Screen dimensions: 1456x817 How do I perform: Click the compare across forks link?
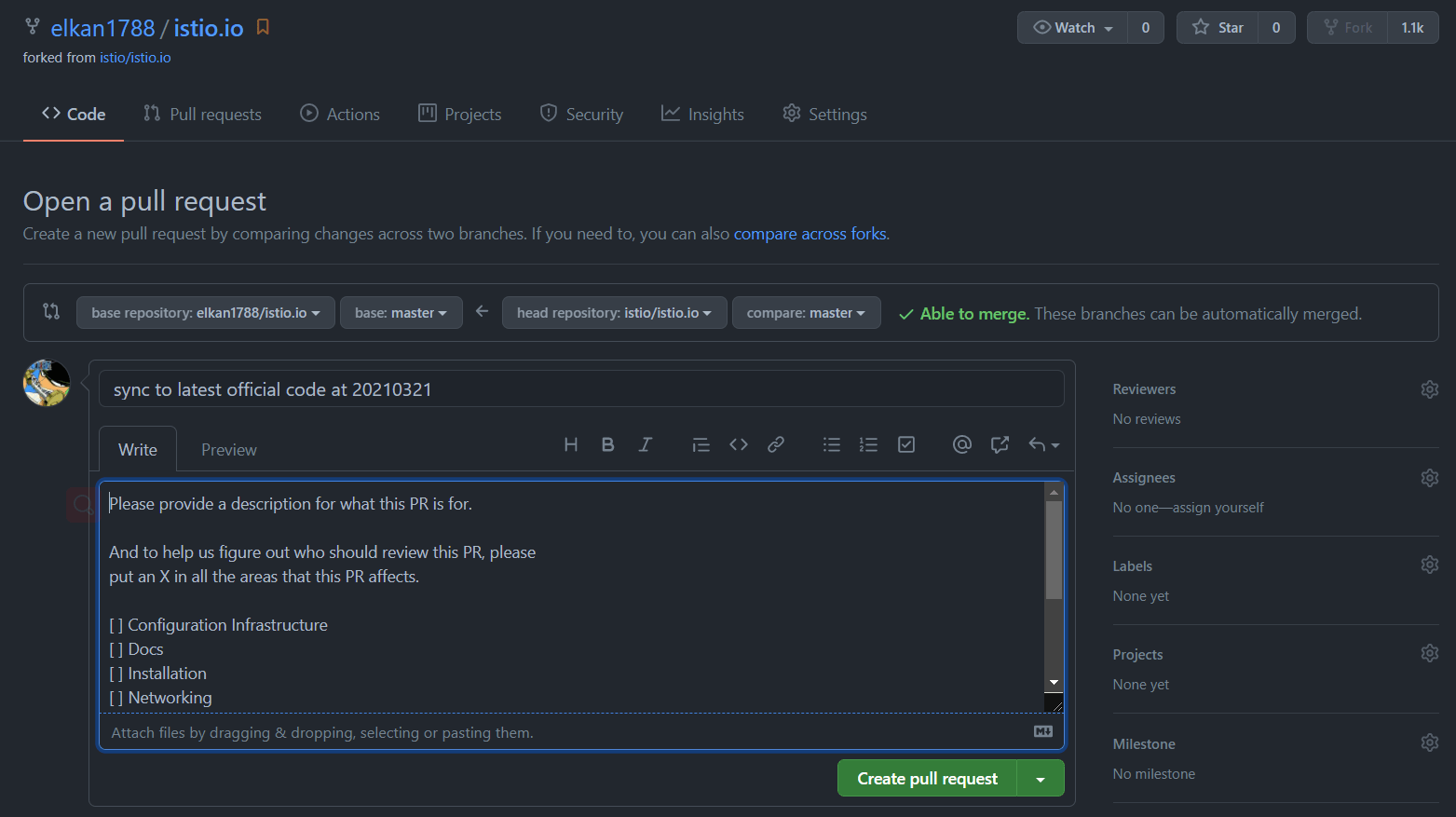(810, 234)
